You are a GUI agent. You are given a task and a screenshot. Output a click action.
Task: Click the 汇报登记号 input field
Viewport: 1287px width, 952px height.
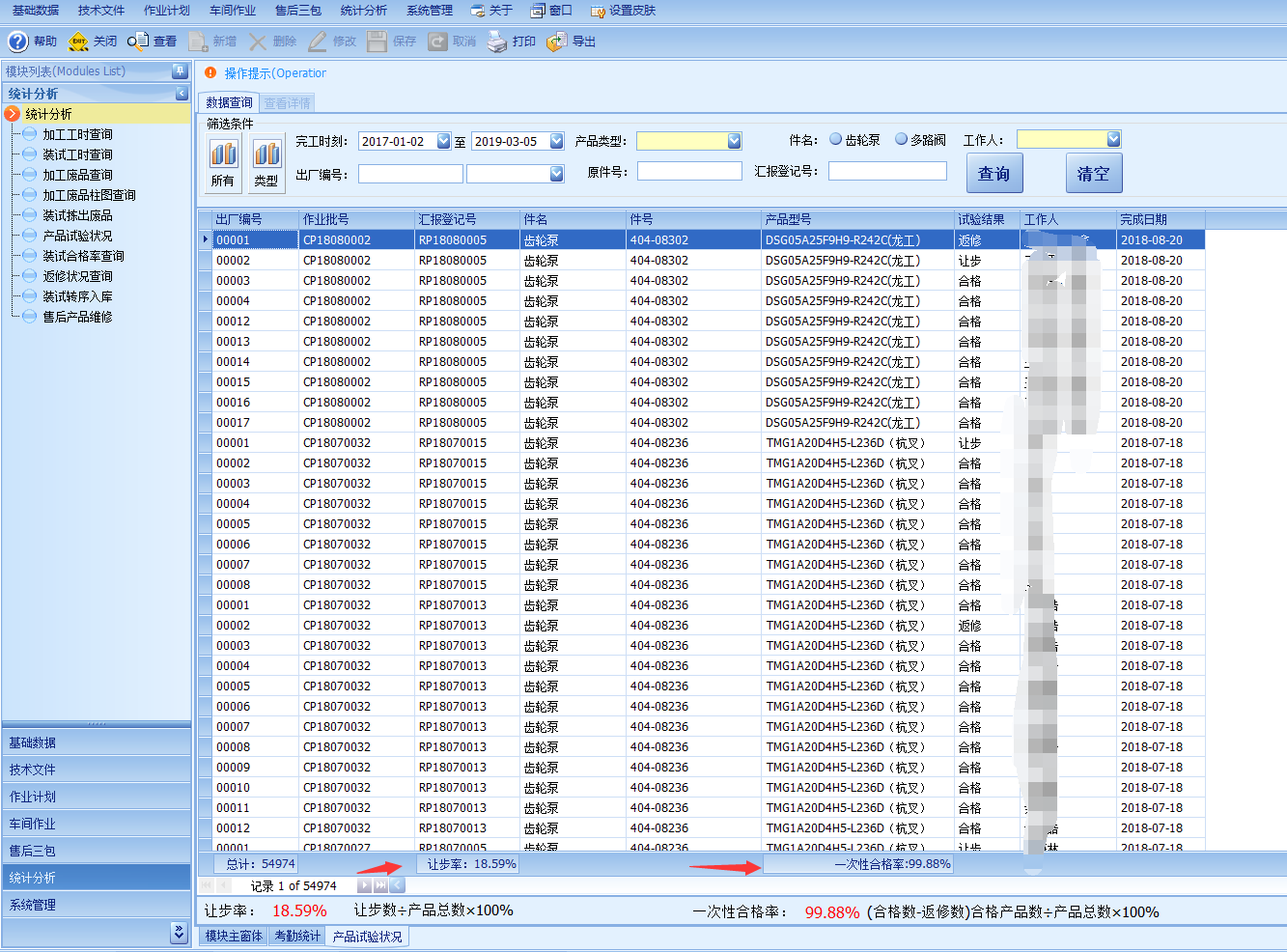(887, 171)
